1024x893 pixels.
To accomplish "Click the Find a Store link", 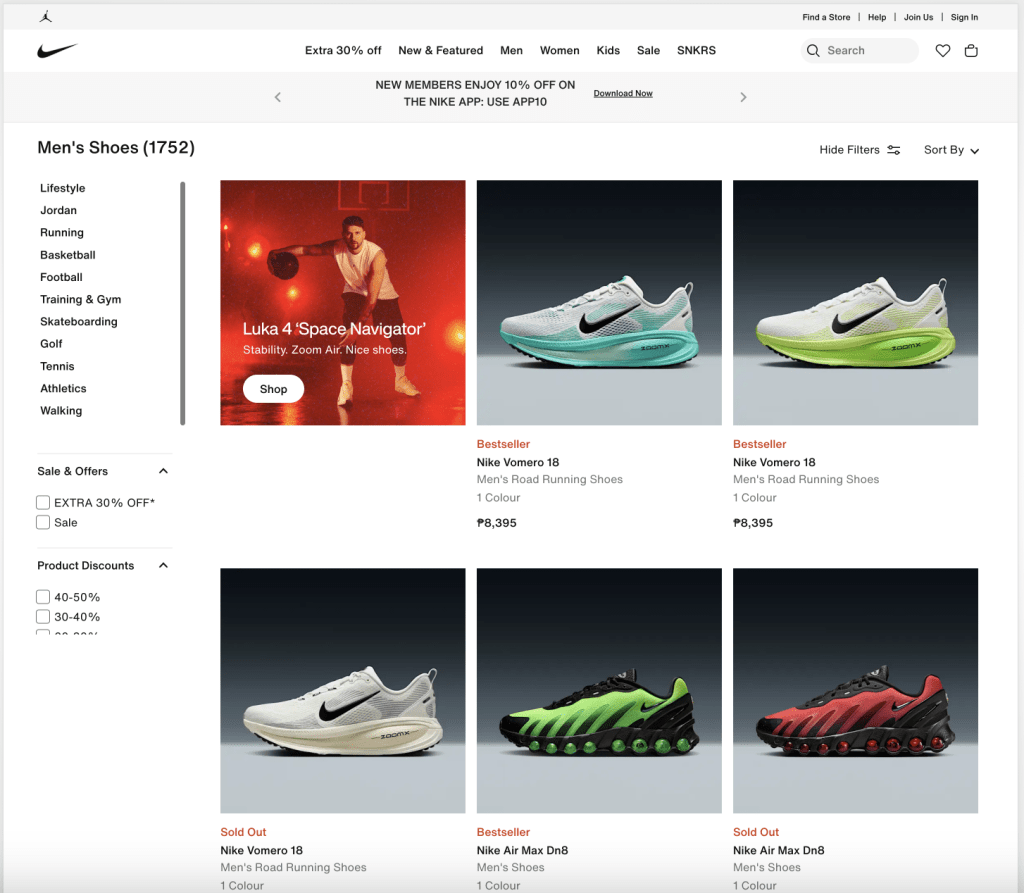I will pyautogui.click(x=826, y=17).
